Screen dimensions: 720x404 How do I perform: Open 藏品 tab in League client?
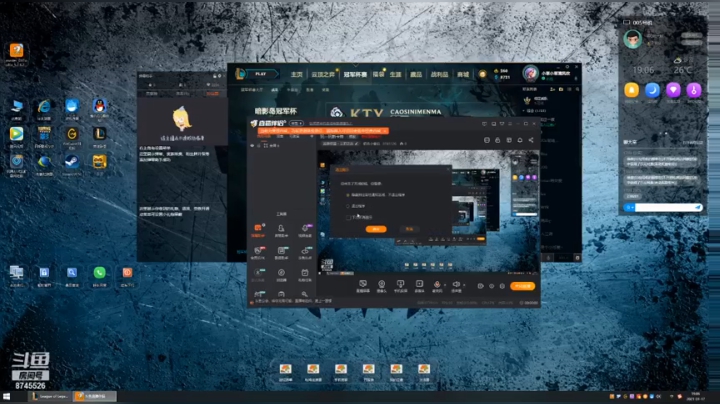point(416,74)
